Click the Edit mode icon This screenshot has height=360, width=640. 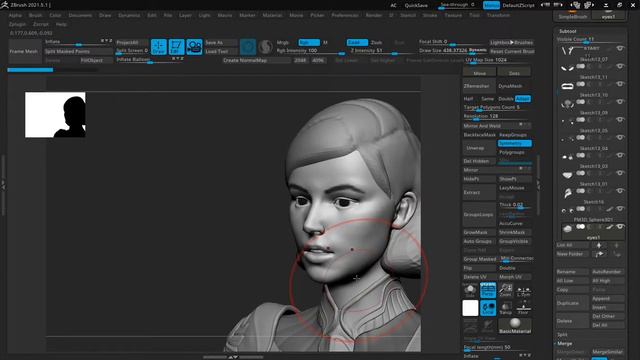point(176,47)
